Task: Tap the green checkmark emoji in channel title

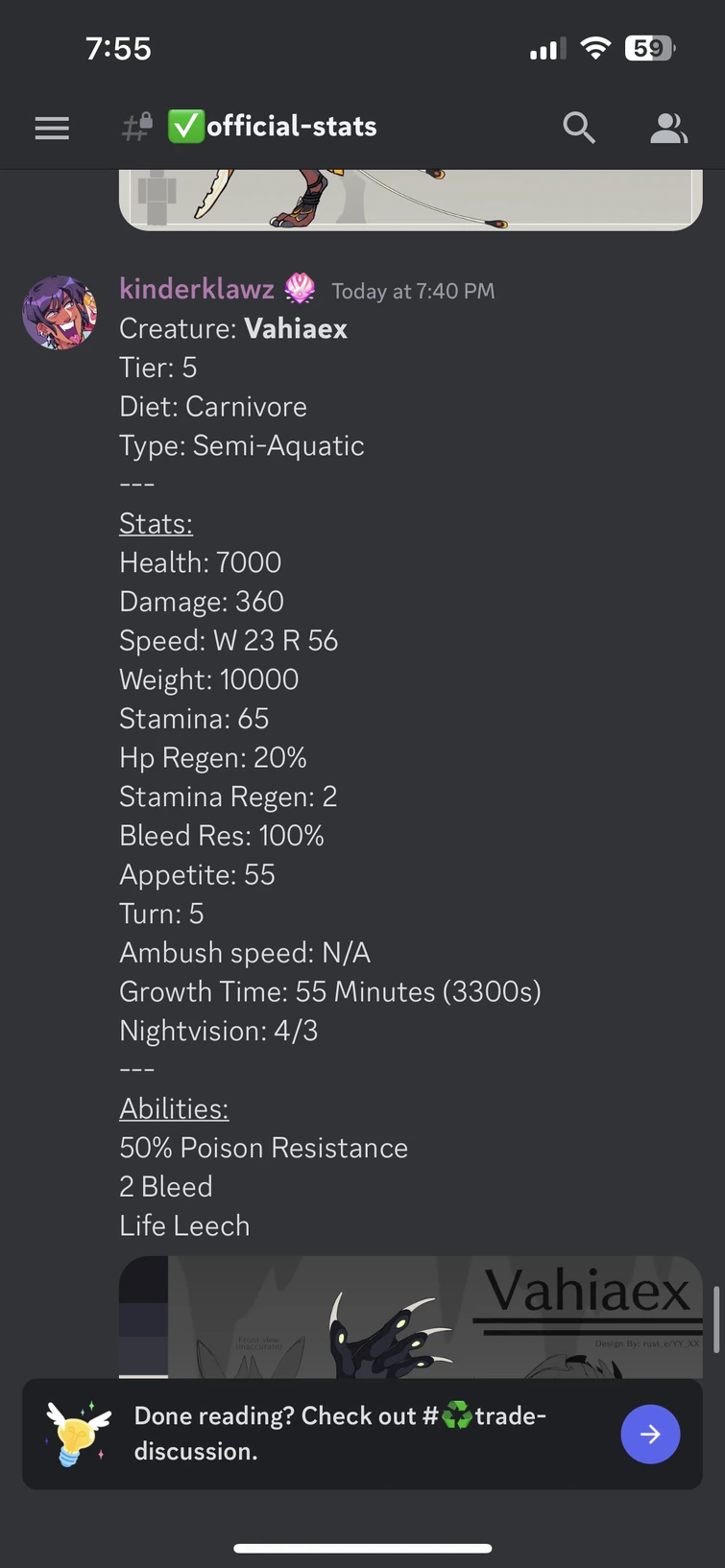Action: click(x=186, y=127)
